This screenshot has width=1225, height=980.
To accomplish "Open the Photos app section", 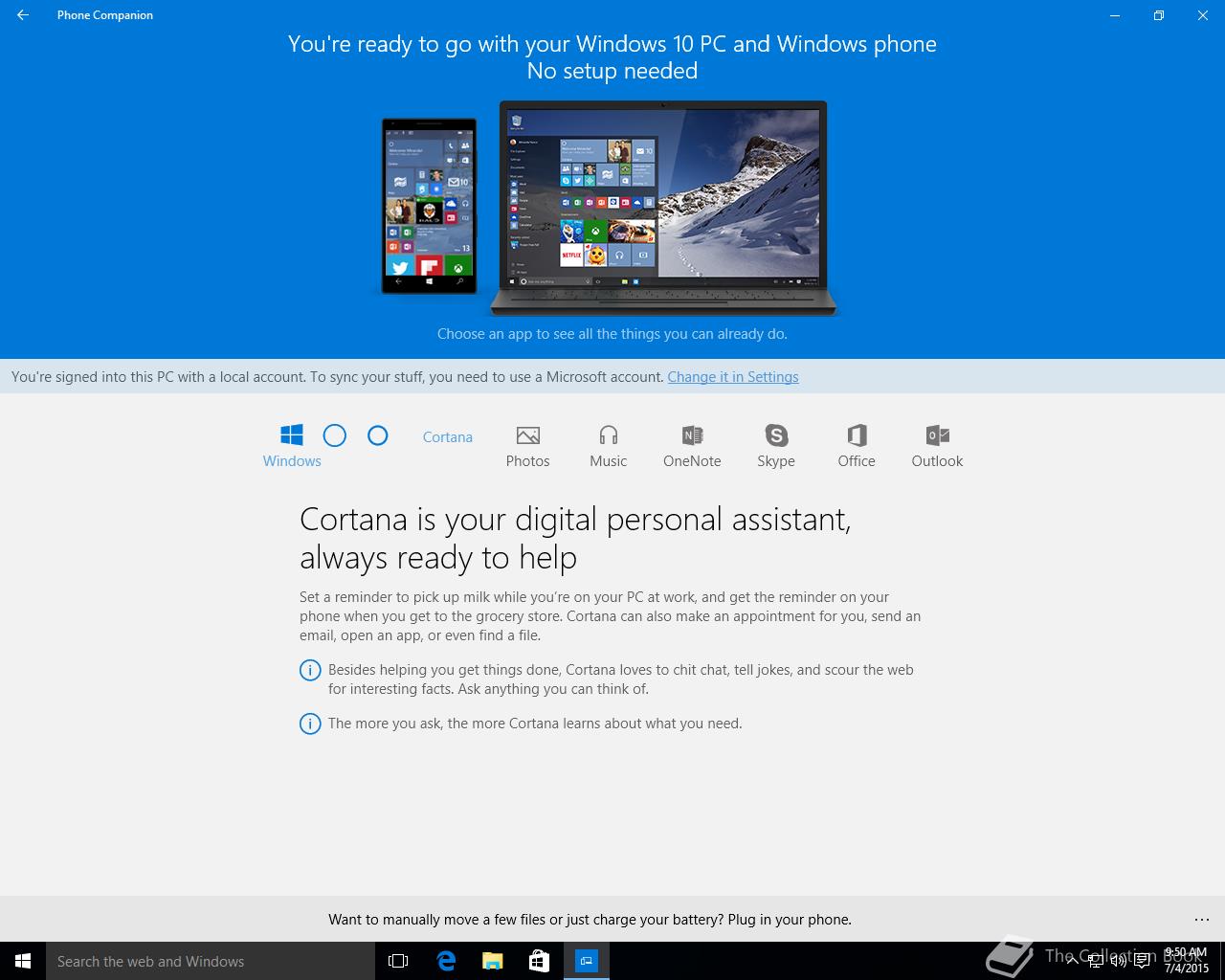I will pos(527,447).
